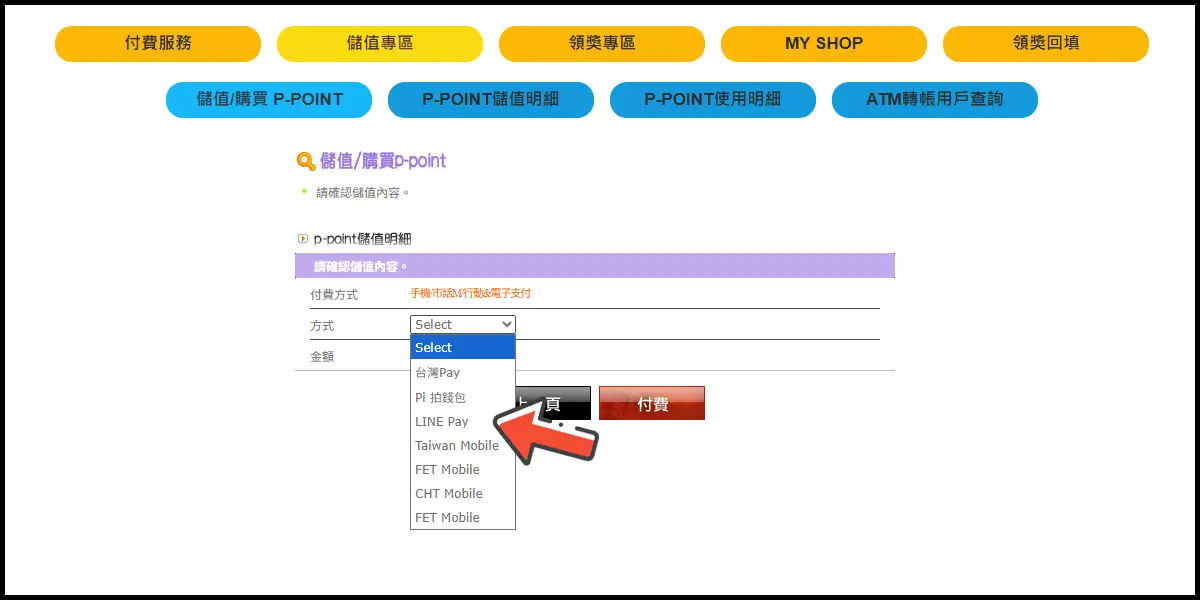Choose the highlighted Select option in the list
Viewport: 1200px width, 600px height.
click(x=463, y=347)
